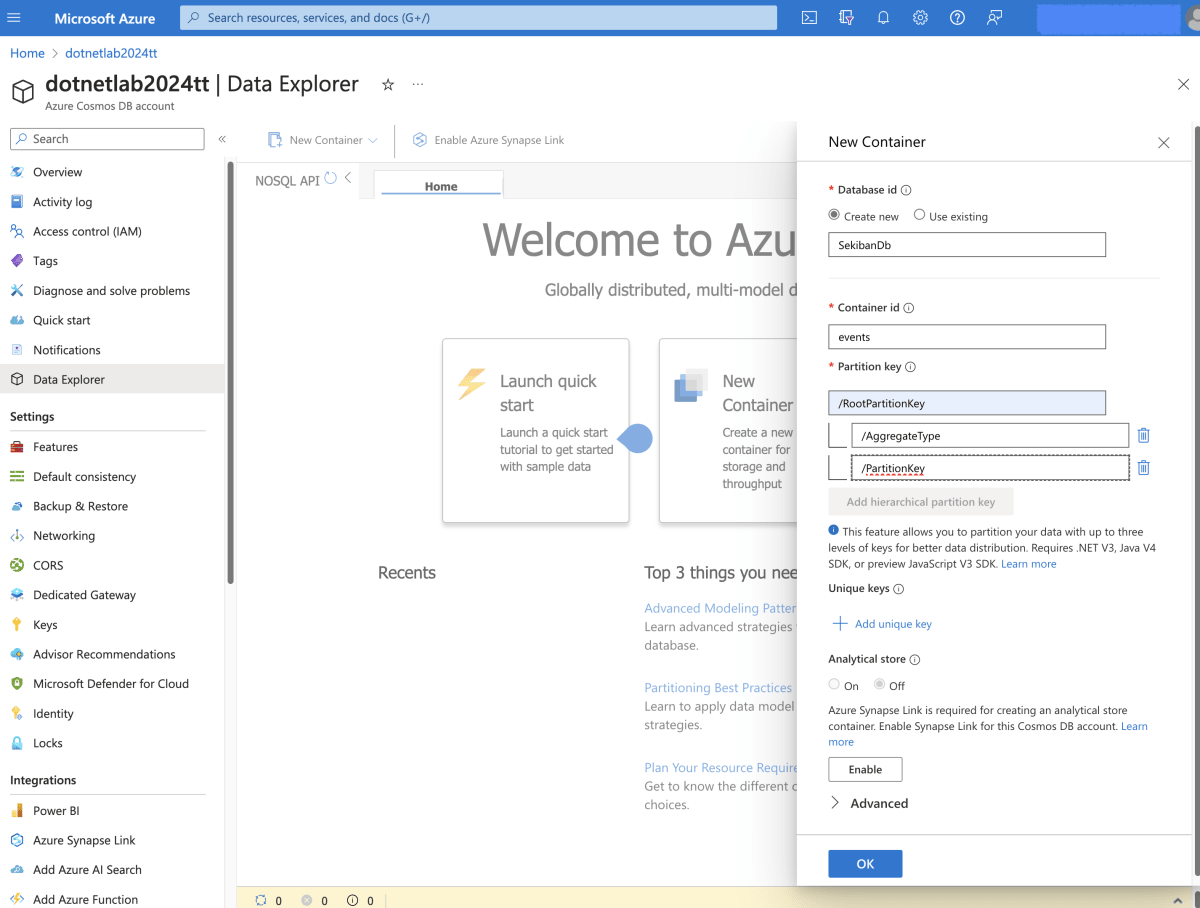Open Cloud Shell from top bar
Image resolution: width=1200 pixels, height=908 pixels.
pos(810,18)
